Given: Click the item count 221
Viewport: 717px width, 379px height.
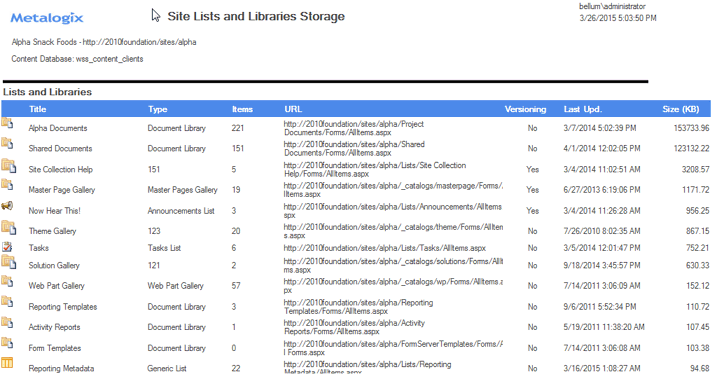Looking at the screenshot, I should (x=238, y=128).
